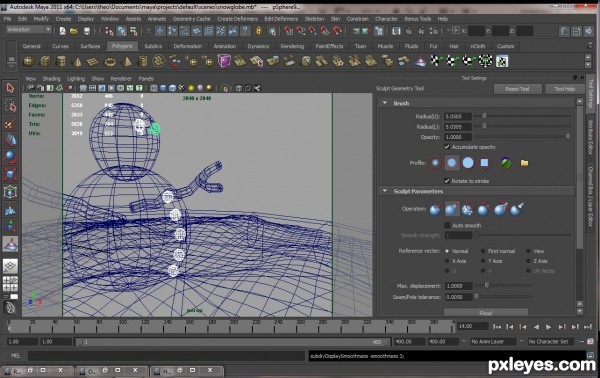Click the Tool Help button
Screen dimensions: 600x378
(x=565, y=89)
